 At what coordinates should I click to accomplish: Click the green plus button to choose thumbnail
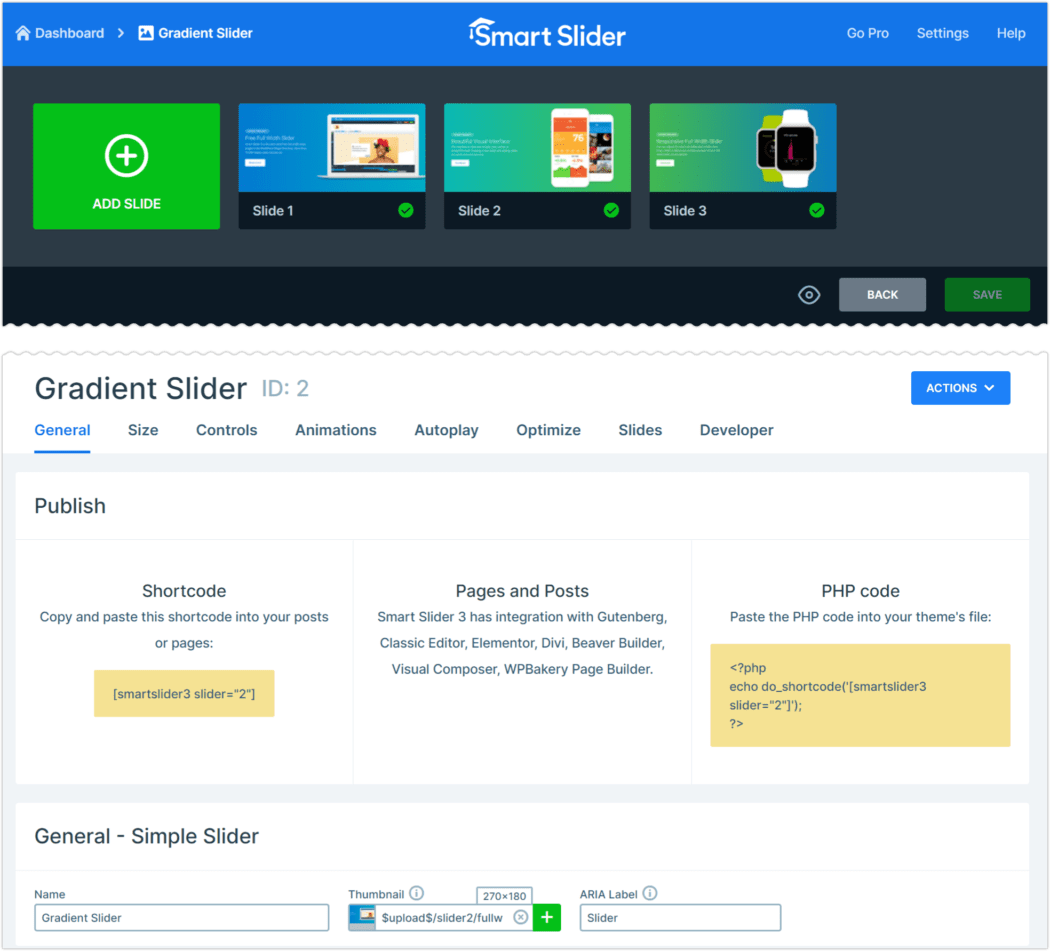point(546,918)
